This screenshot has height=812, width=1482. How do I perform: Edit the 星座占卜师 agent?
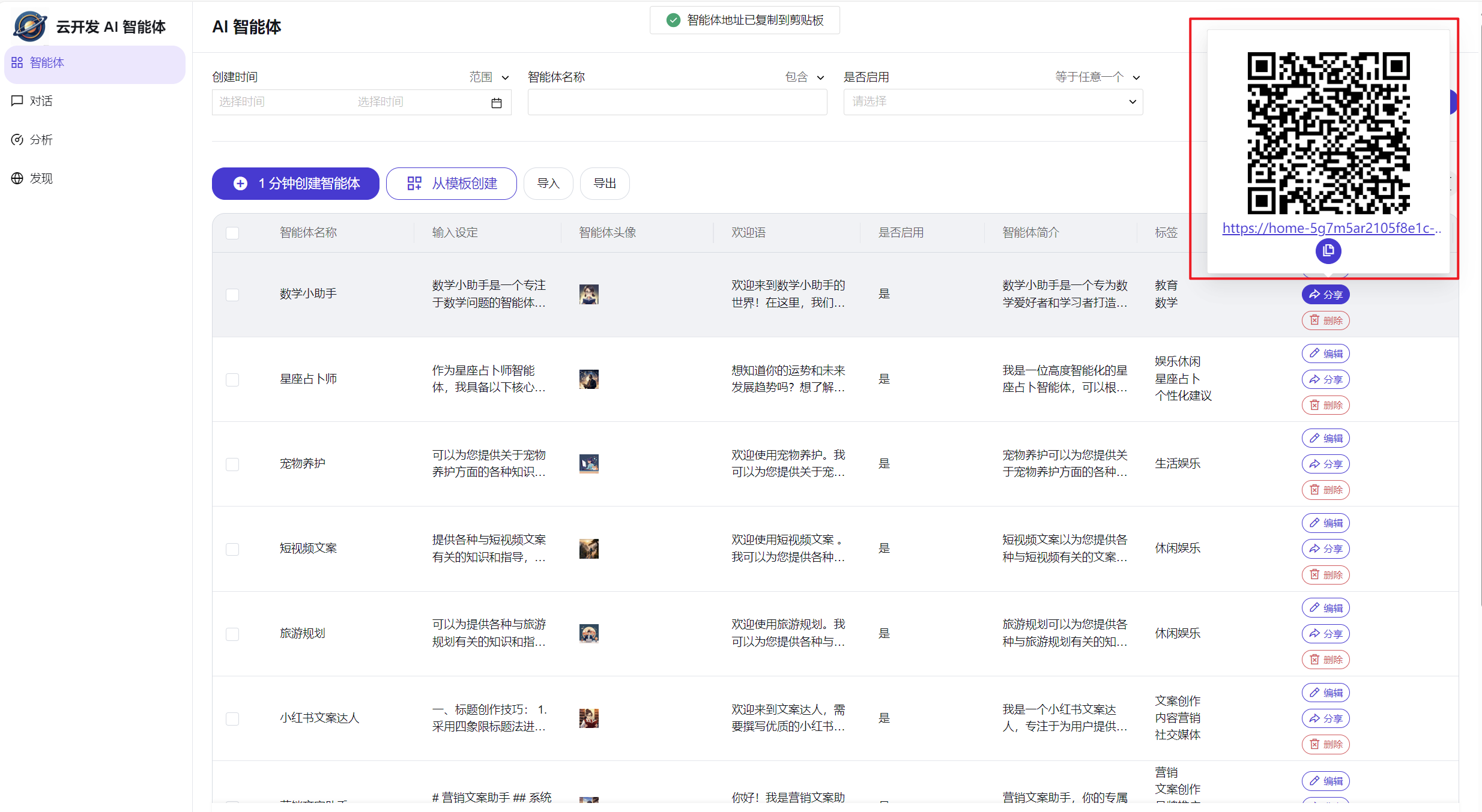click(1325, 353)
